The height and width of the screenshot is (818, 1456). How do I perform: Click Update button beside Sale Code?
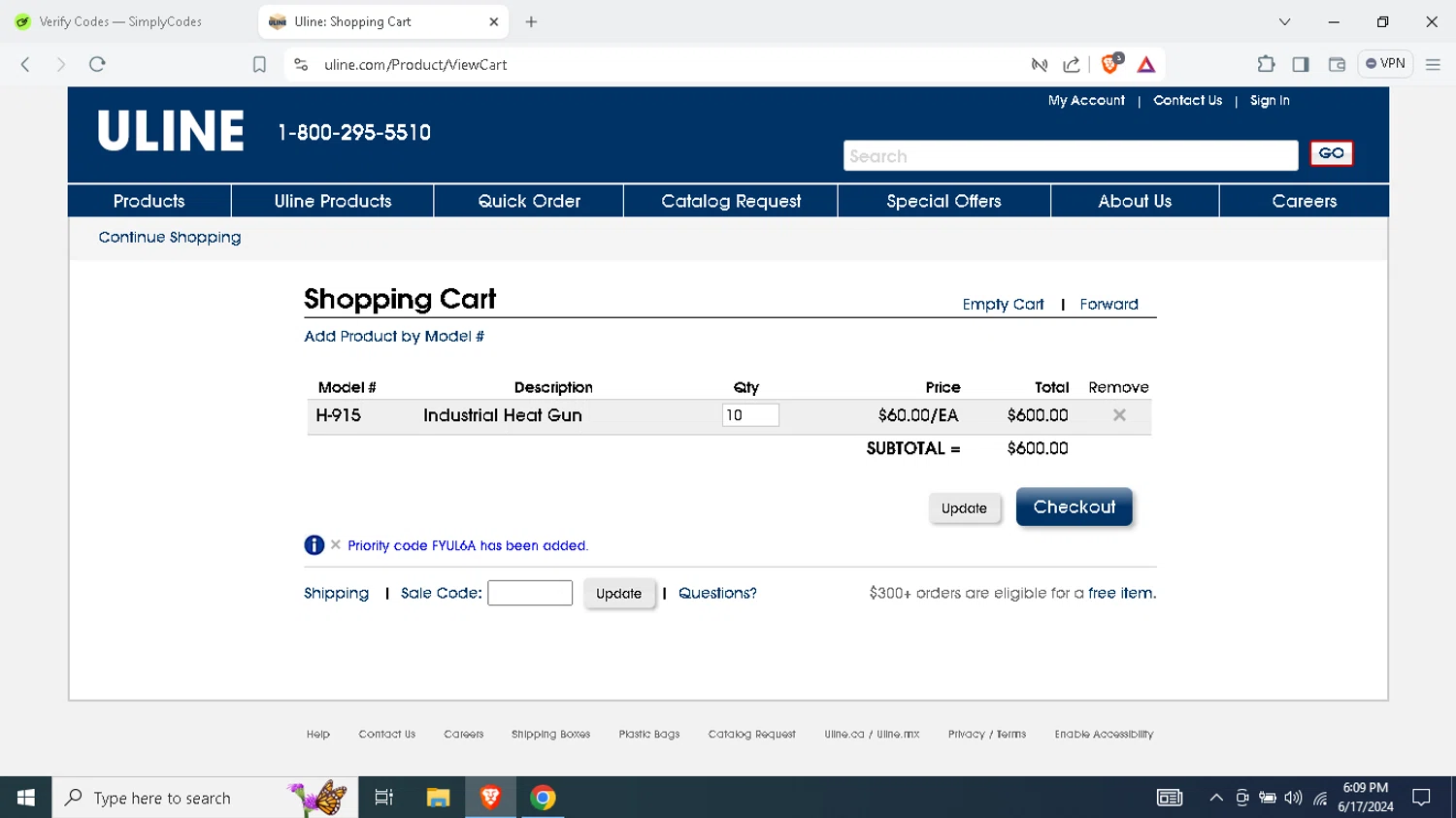coord(619,593)
